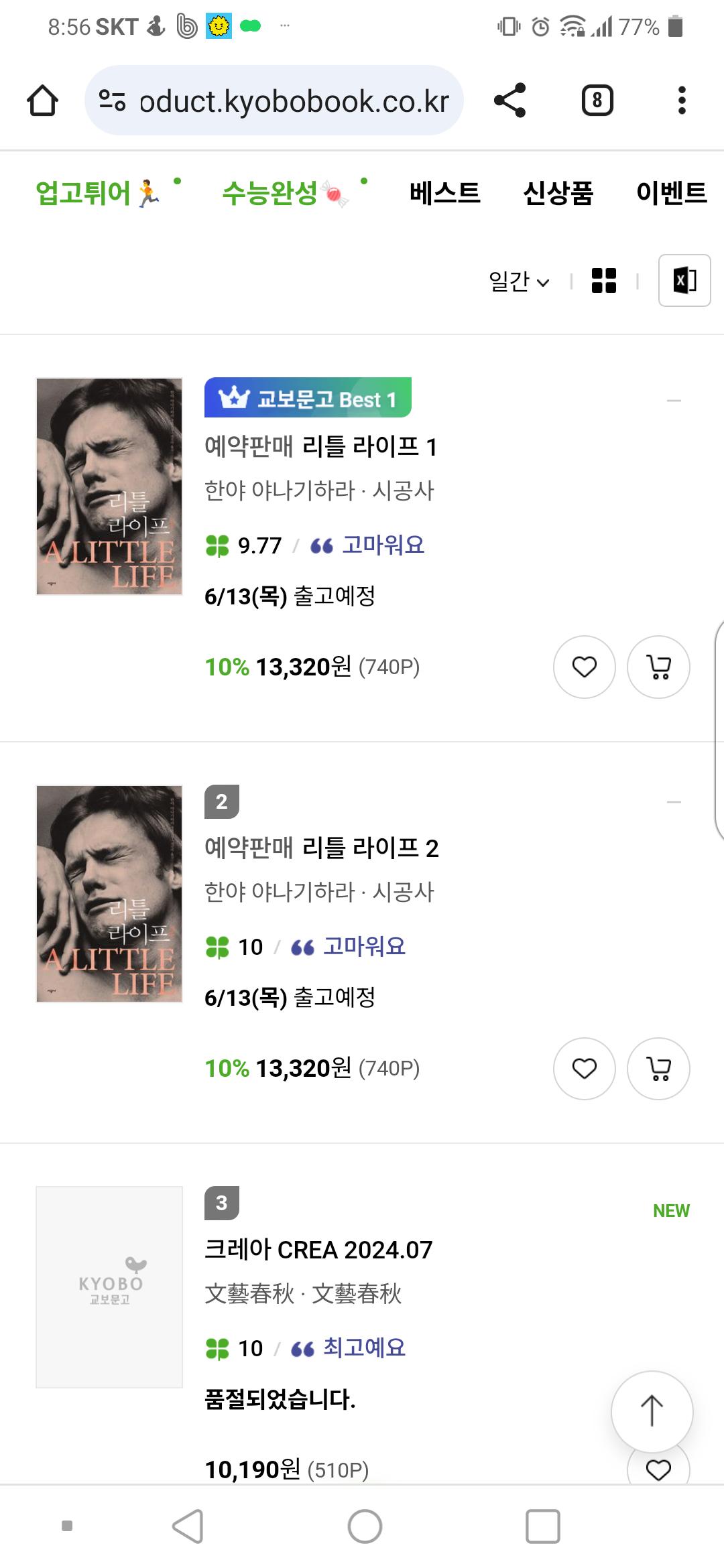Open 크레아 CREA 2024.07 product link
Screen dimensions: 724x1568
pyautogui.click(x=318, y=1250)
